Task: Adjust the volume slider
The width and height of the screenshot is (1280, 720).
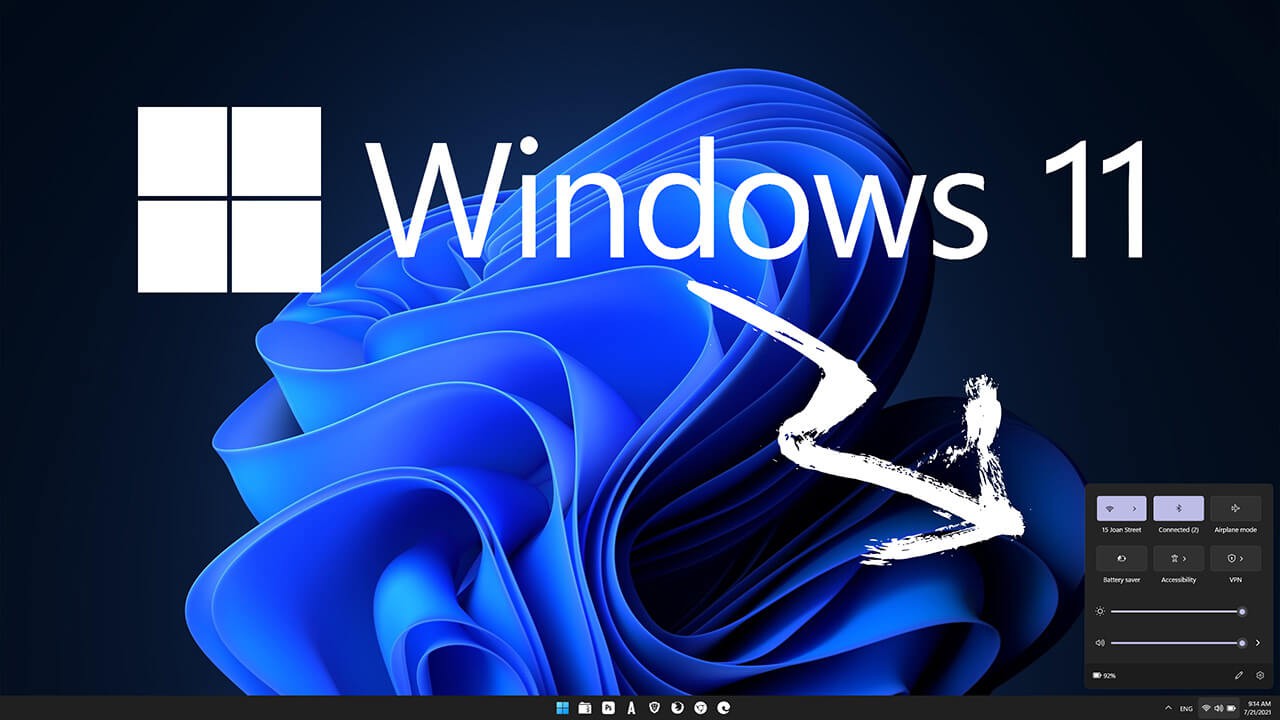Action: tap(1177, 643)
